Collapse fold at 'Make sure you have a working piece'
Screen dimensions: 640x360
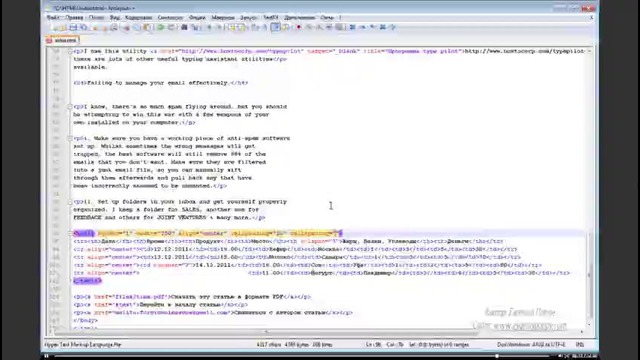click(70, 138)
